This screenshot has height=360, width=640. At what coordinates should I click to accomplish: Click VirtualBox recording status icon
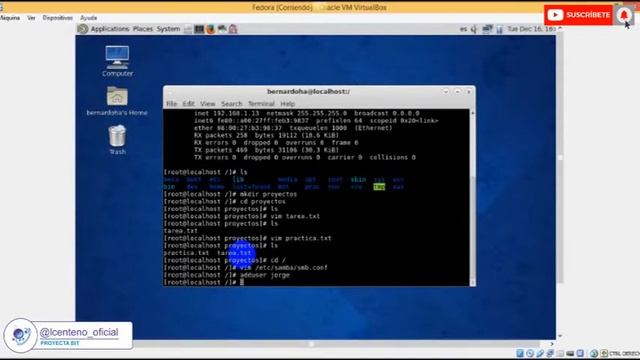(580, 353)
